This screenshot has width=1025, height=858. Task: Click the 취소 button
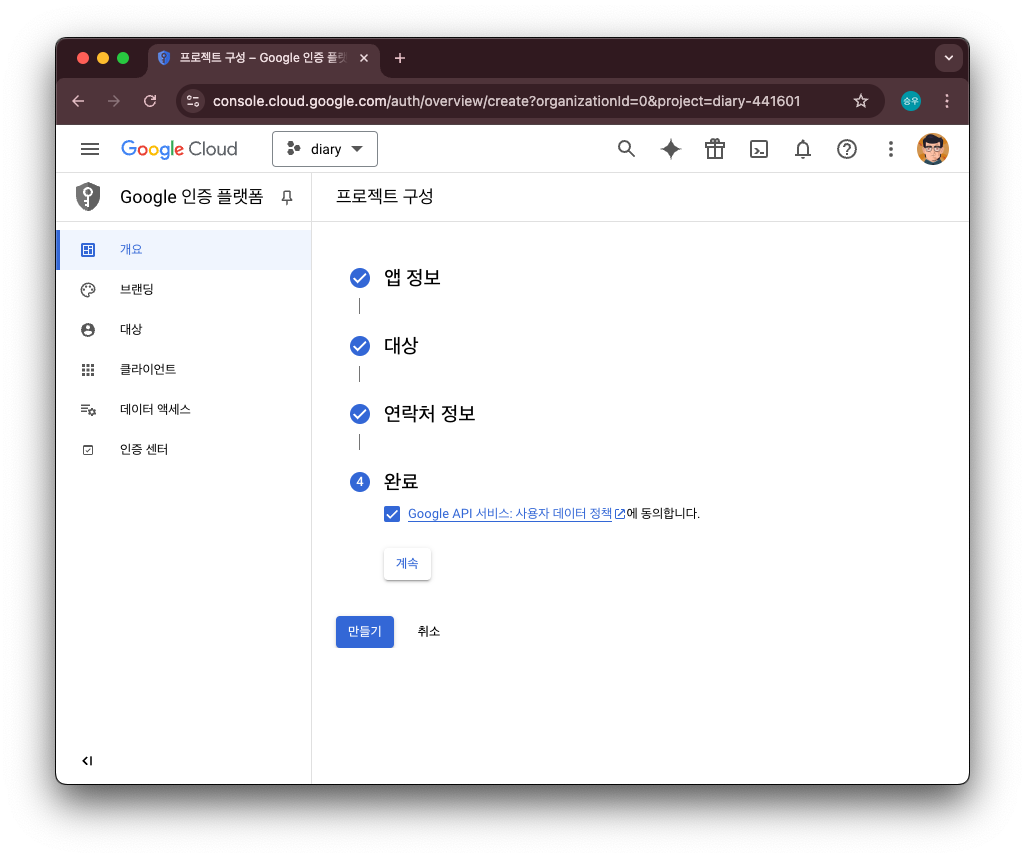click(x=429, y=632)
